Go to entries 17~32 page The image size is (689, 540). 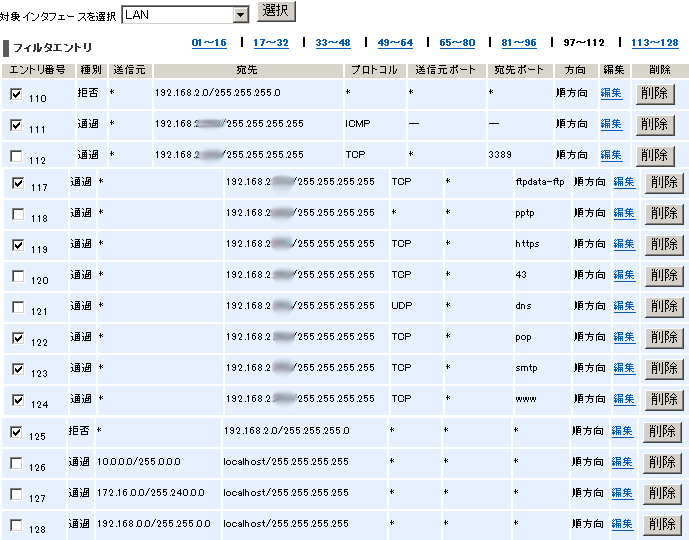[271, 43]
